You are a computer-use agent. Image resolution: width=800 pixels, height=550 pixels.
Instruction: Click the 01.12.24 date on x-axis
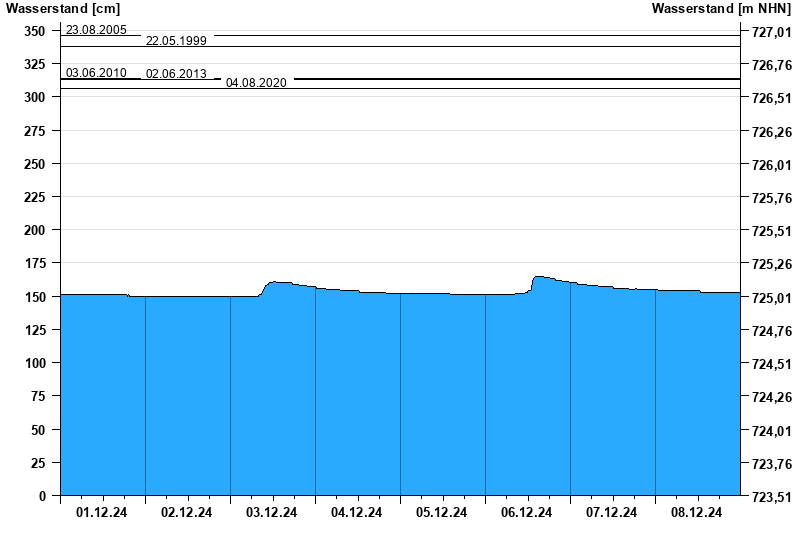(102, 513)
